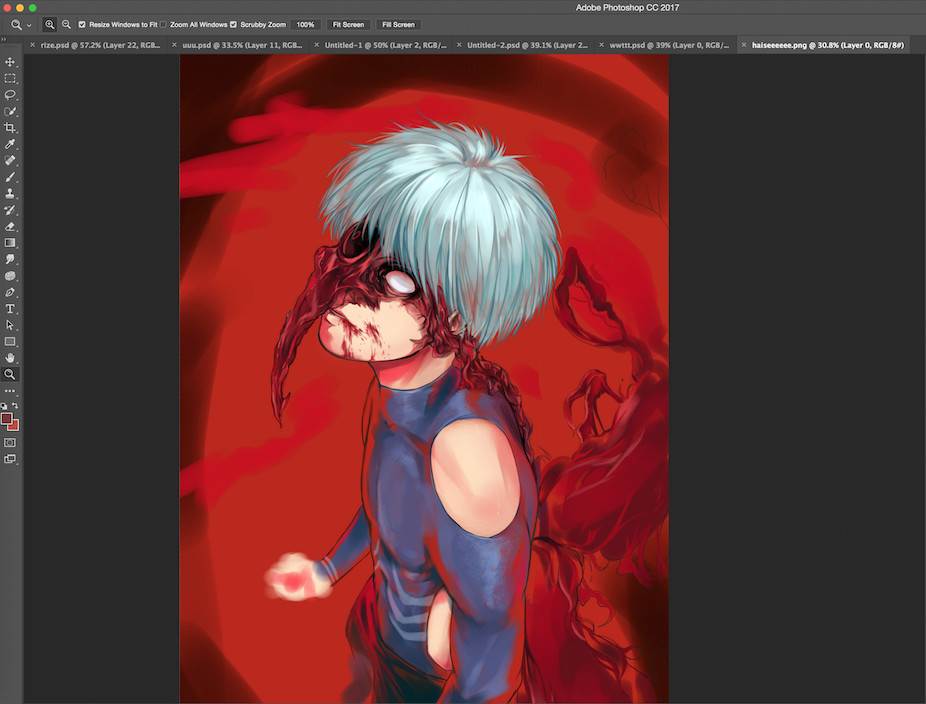The height and width of the screenshot is (704, 926).
Task: Select the Quick Selection tool
Action: (10, 112)
